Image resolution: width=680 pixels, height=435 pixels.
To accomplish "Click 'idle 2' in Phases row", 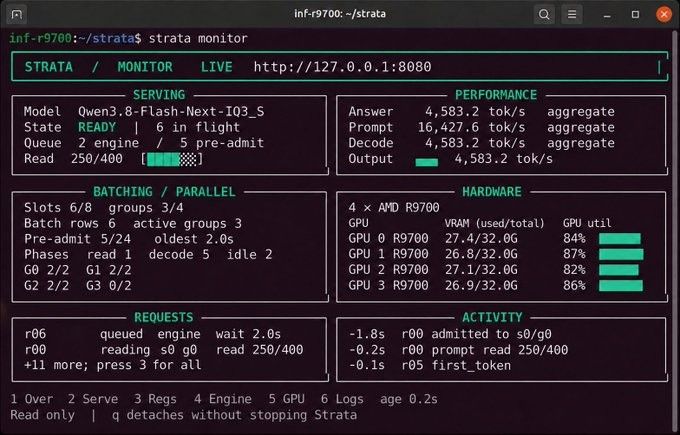I will pyautogui.click(x=249, y=255).
